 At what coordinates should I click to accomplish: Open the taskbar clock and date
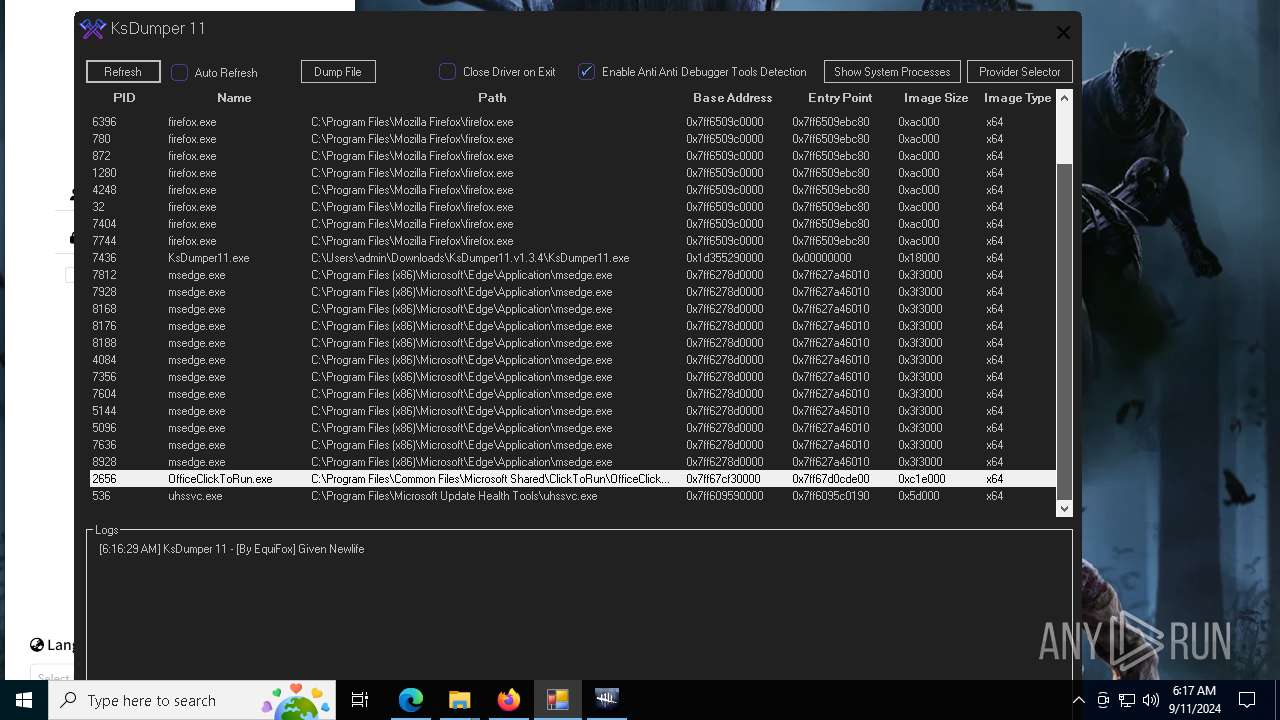click(x=1194, y=700)
